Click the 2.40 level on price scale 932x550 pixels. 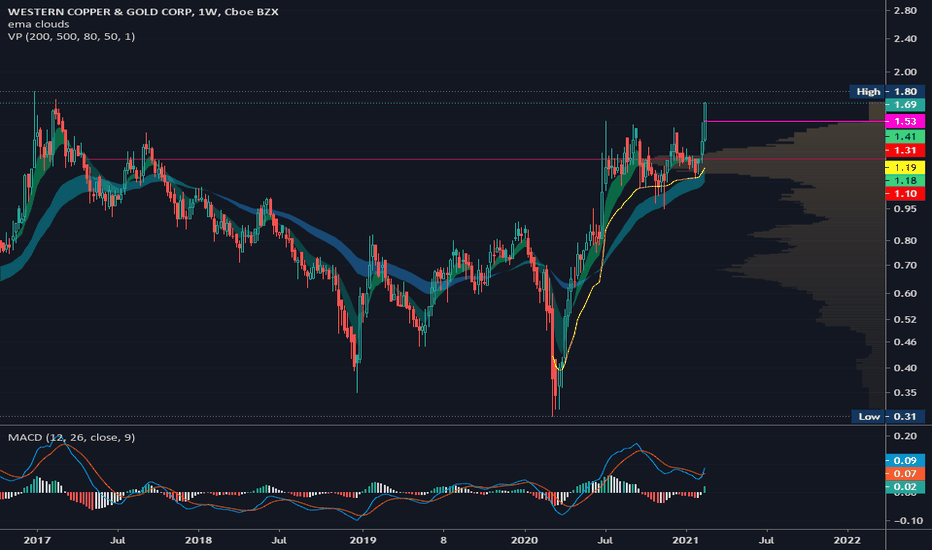pyautogui.click(x=905, y=39)
